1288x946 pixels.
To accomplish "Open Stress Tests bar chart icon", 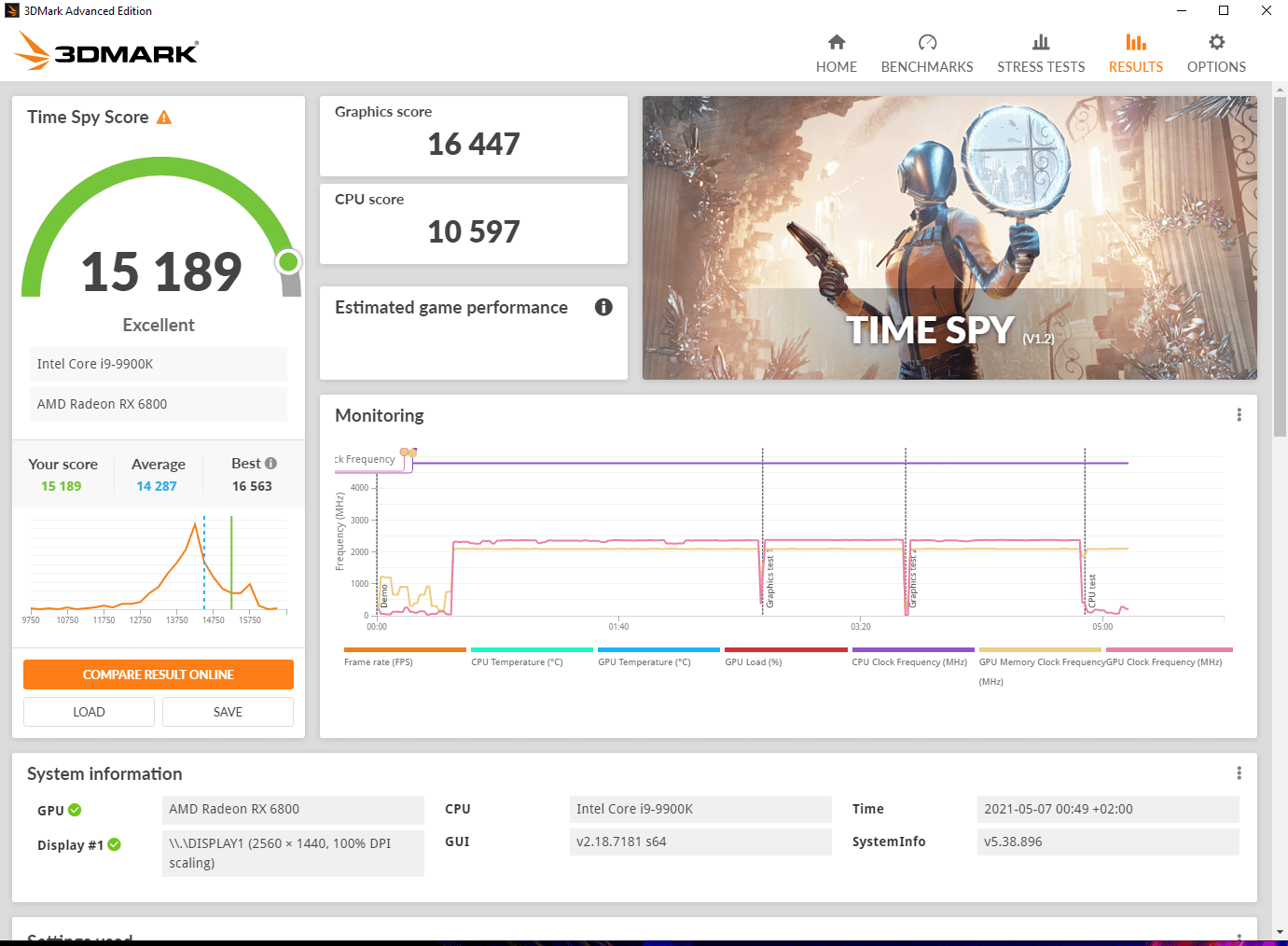I will (x=1041, y=42).
